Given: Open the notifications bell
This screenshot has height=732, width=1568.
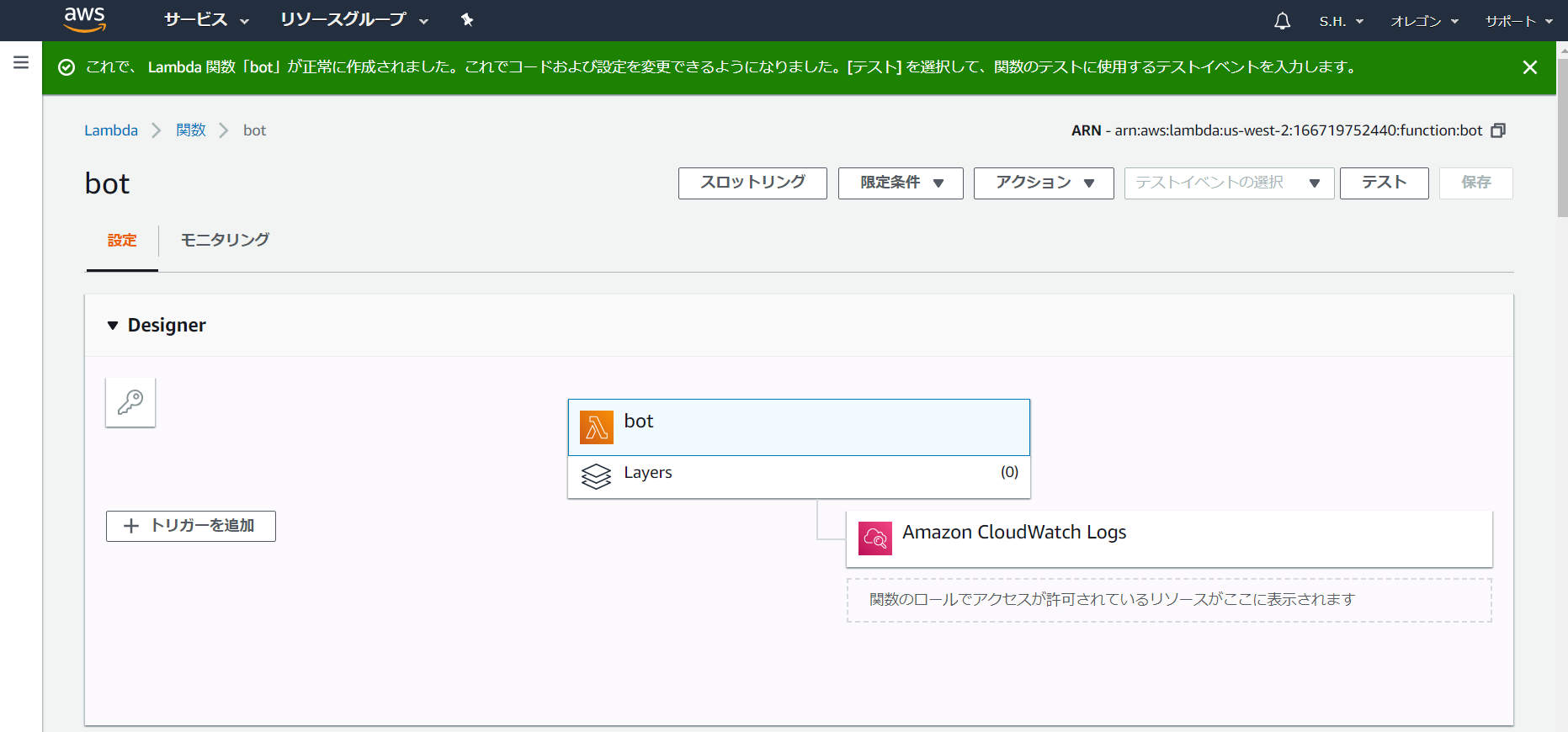Looking at the screenshot, I should pyautogui.click(x=1282, y=21).
